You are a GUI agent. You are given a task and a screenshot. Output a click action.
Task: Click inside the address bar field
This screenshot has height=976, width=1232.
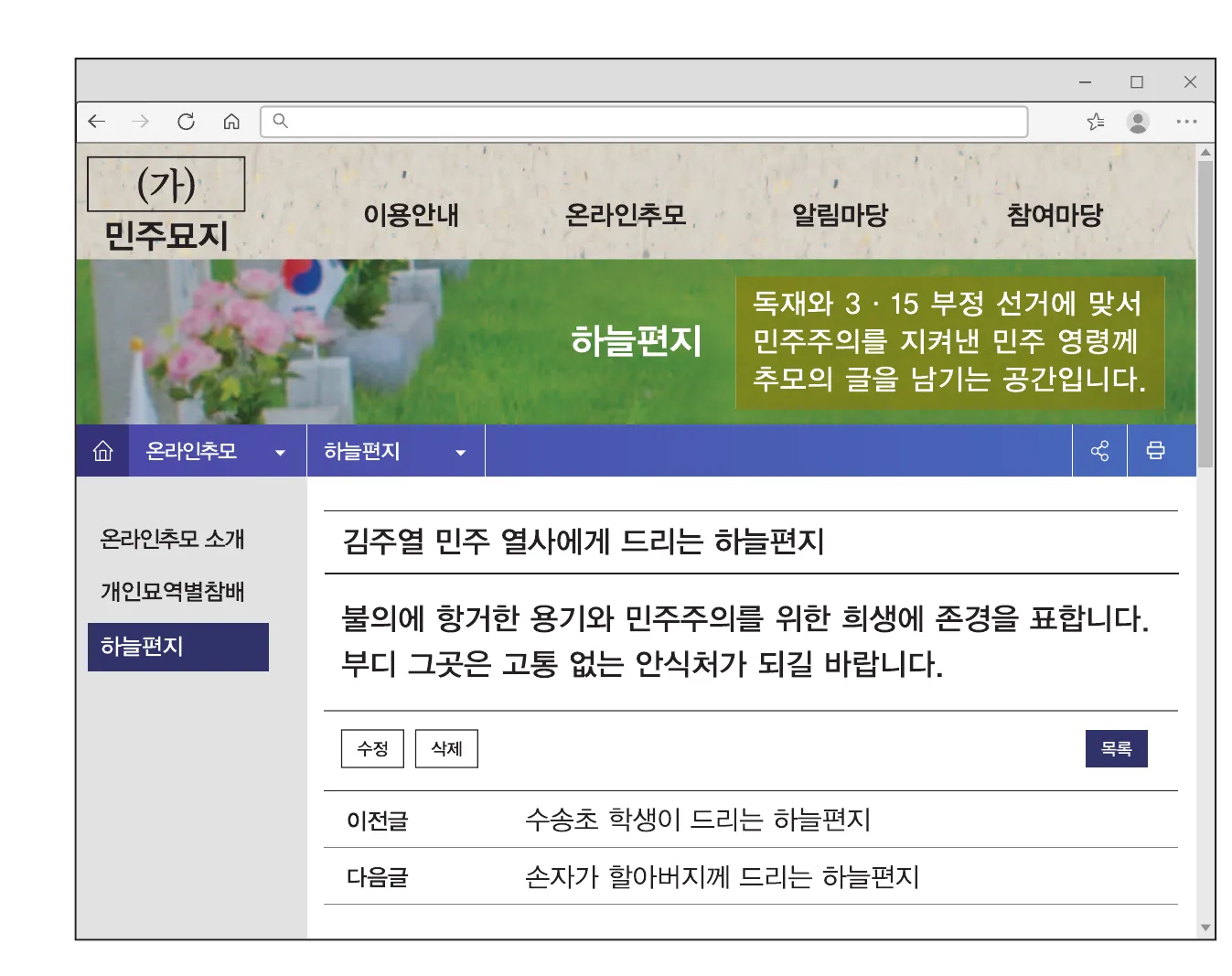click(x=644, y=122)
